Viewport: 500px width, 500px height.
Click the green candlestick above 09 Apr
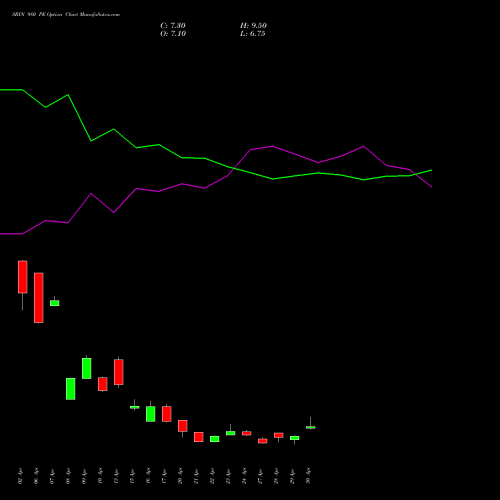(x=87, y=368)
